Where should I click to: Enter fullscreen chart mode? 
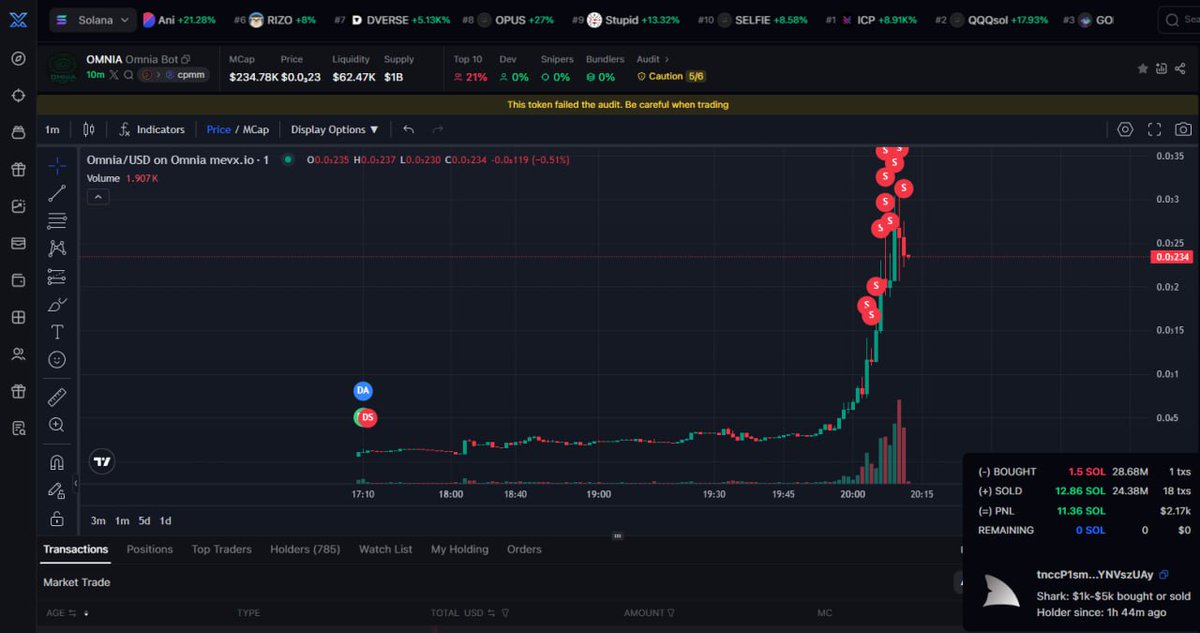1154,129
